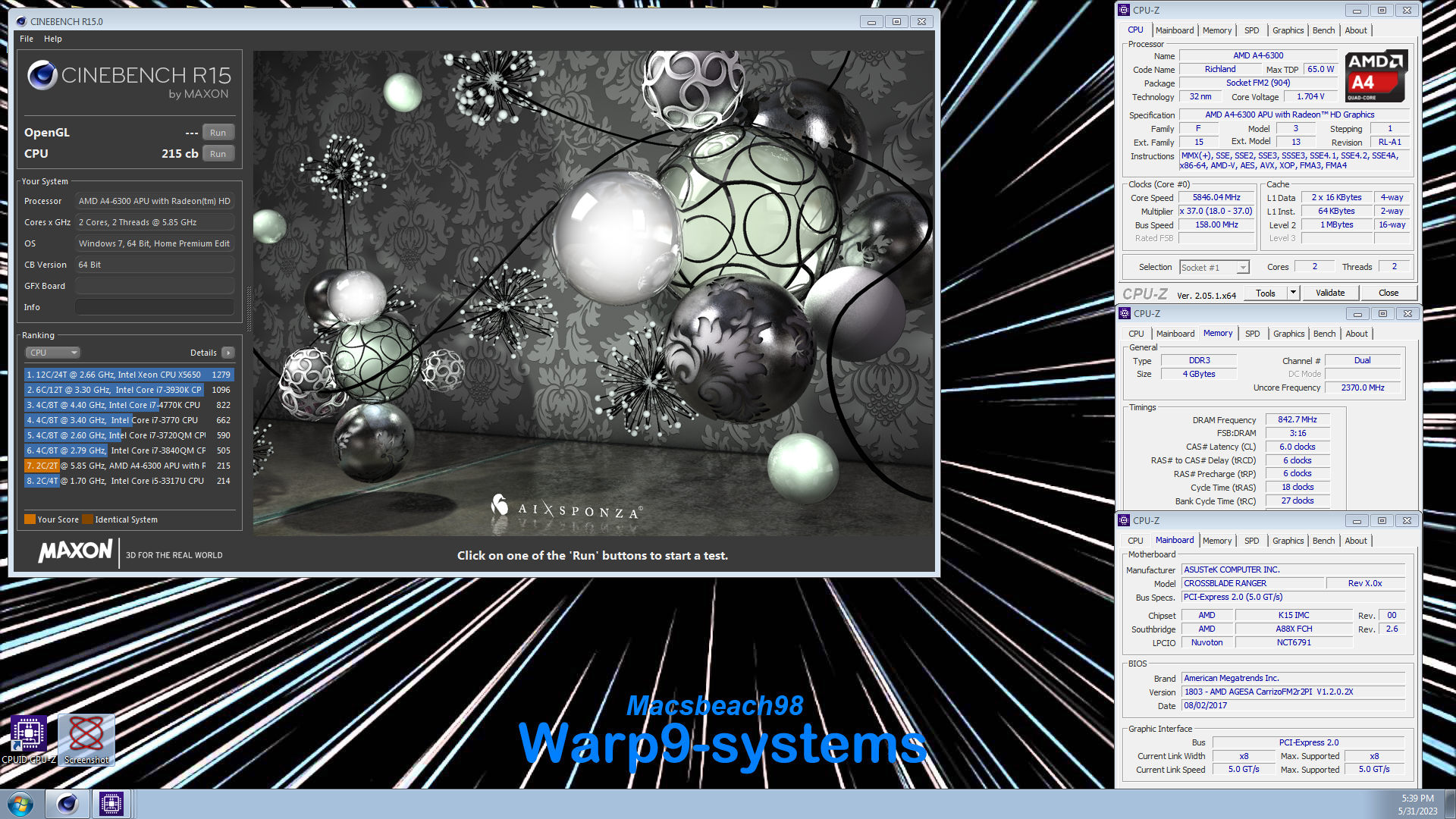Click the AMD A4 processor logo
Screen dimensions: 1456x819
pos(1376,77)
